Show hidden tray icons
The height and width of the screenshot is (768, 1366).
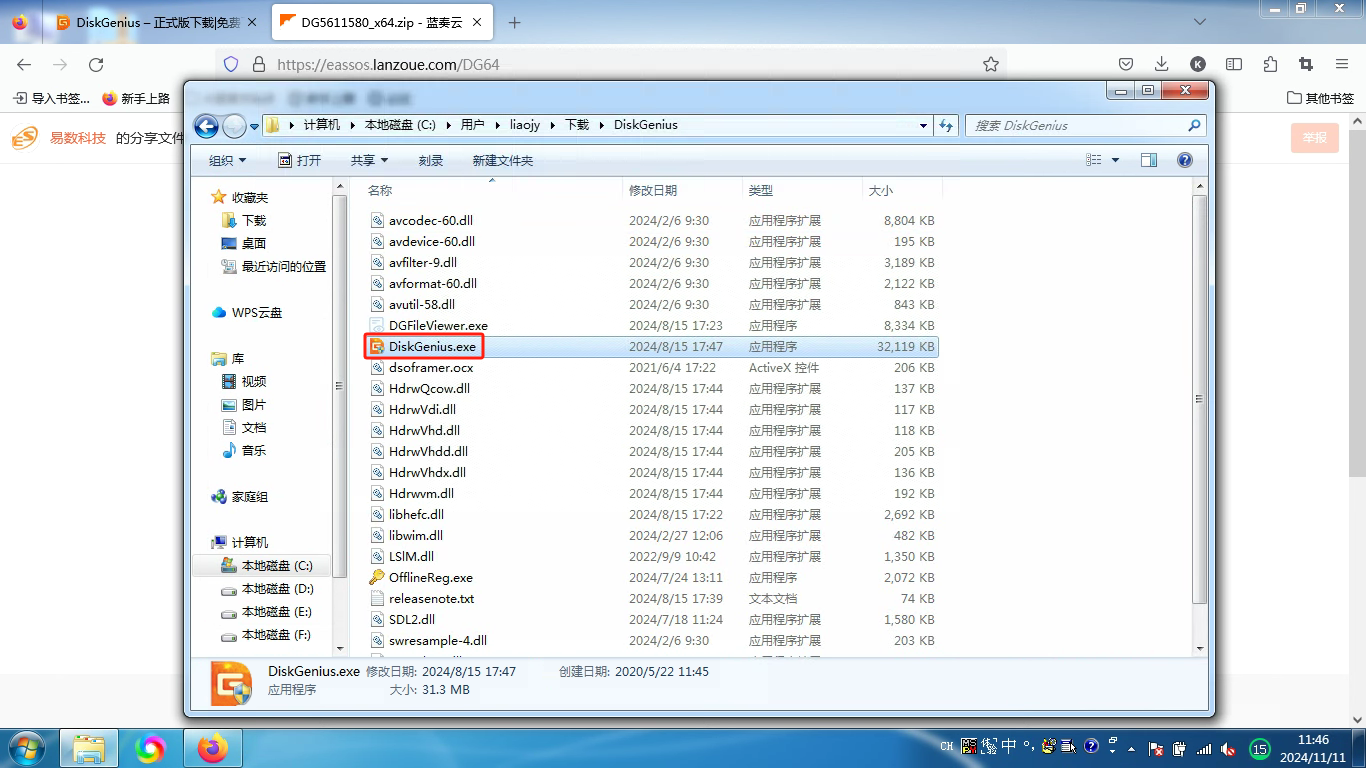[x=1132, y=748]
